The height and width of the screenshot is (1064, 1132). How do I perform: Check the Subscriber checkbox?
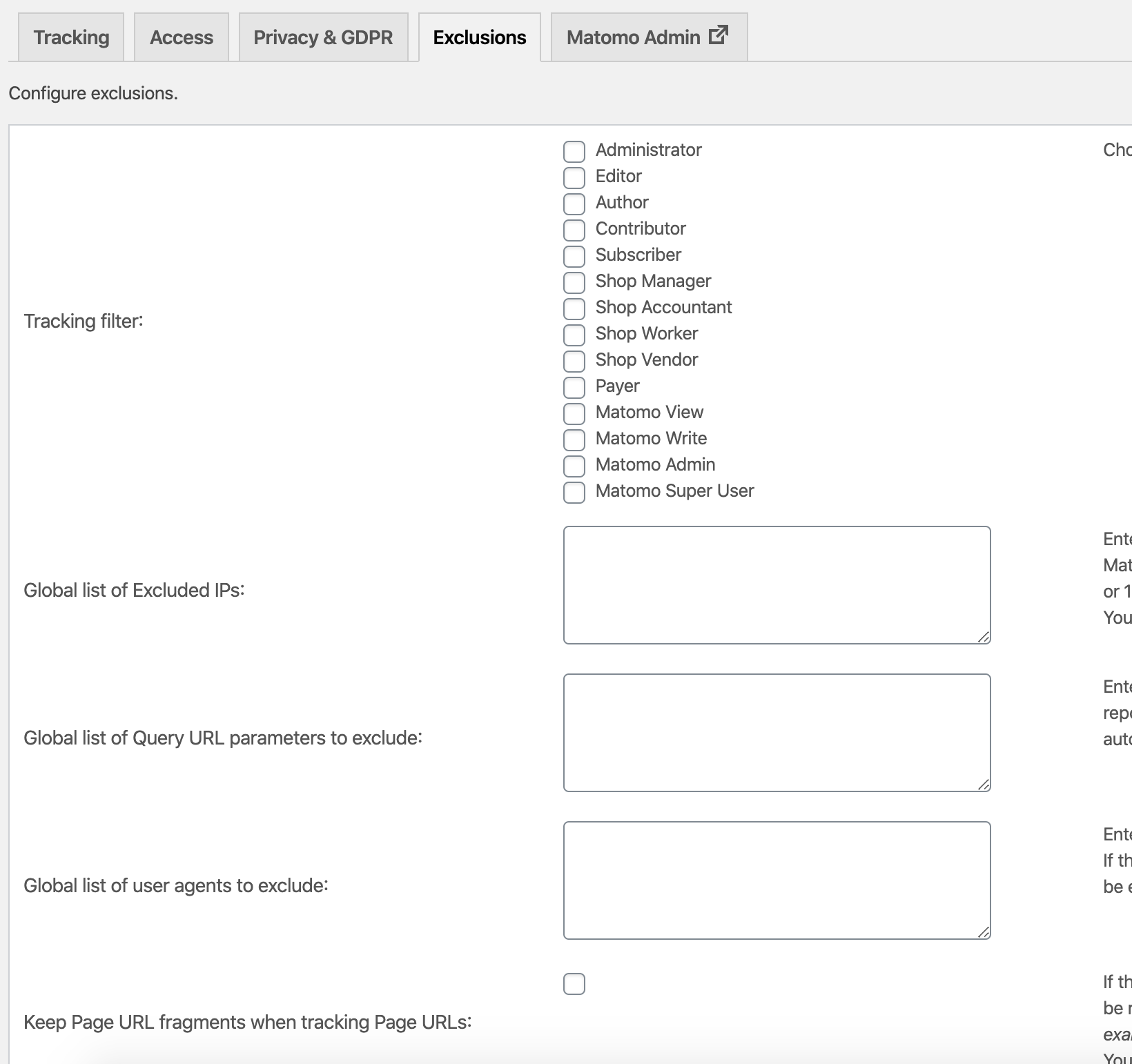[574, 256]
